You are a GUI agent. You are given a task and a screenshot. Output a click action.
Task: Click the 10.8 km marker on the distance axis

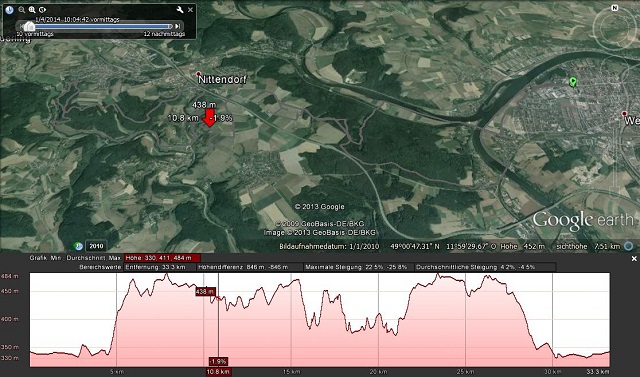(x=218, y=372)
